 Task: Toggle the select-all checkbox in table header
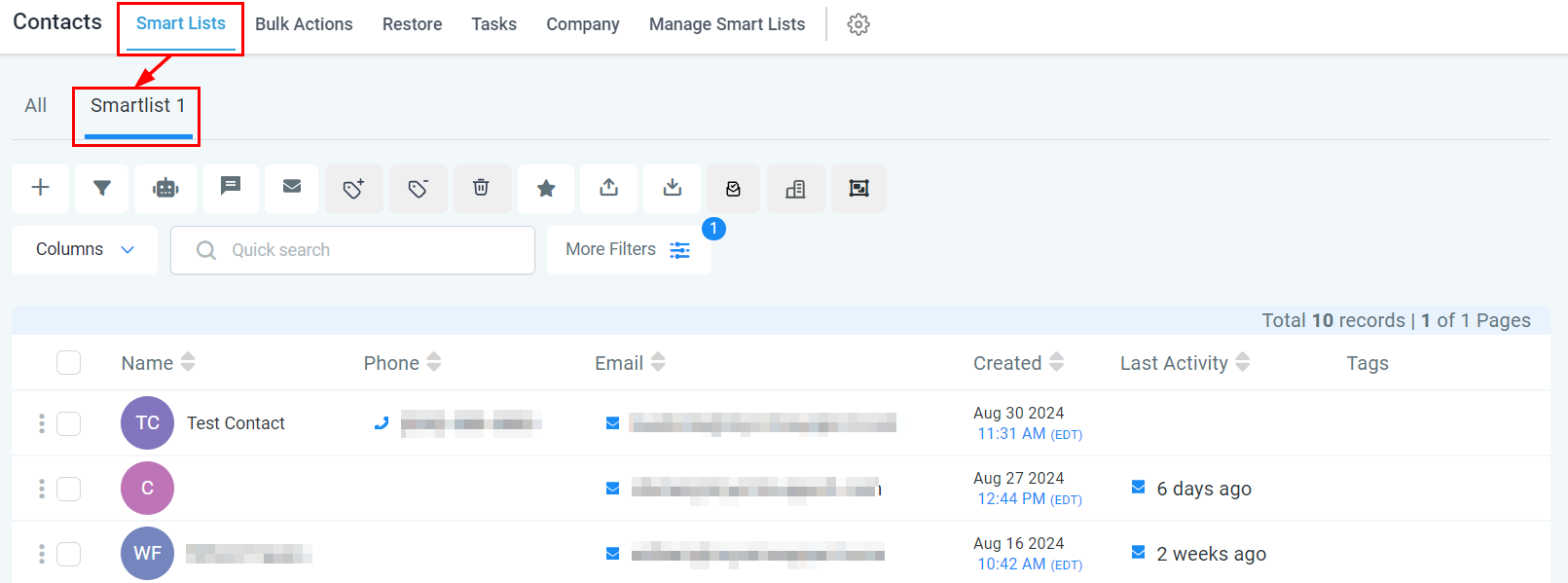point(68,363)
